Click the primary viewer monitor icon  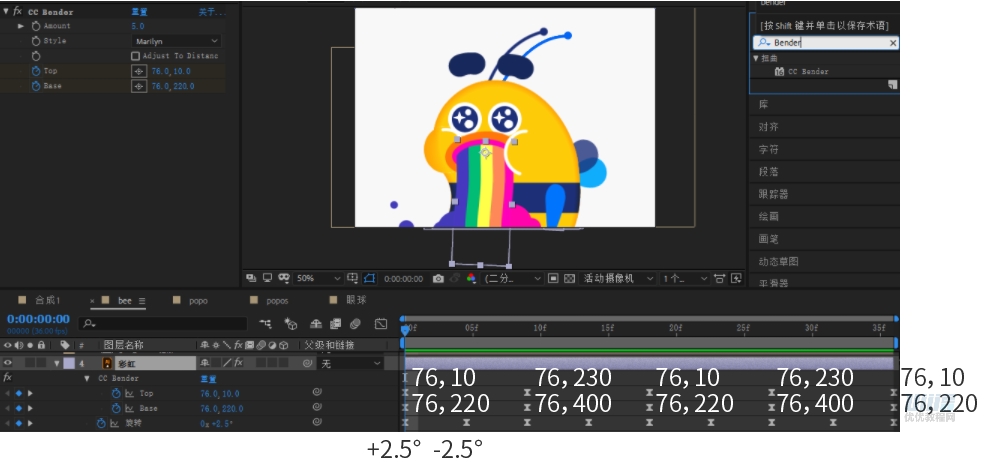click(268, 278)
